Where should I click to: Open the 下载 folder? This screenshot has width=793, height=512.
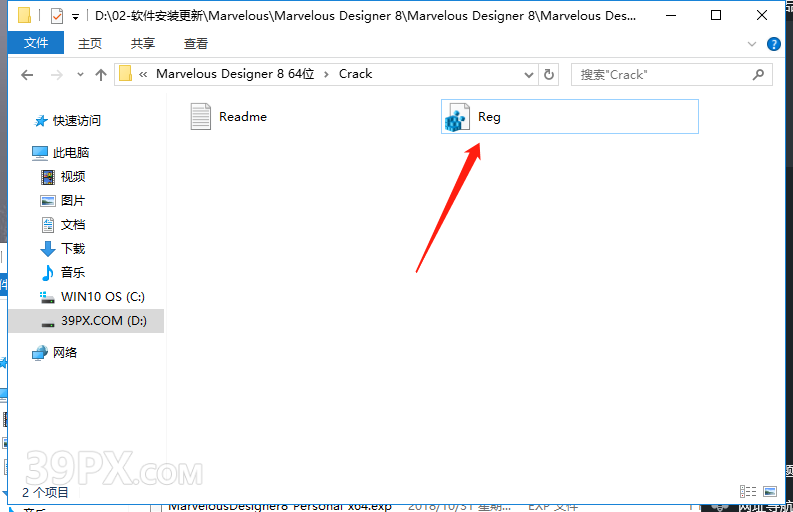[73, 248]
